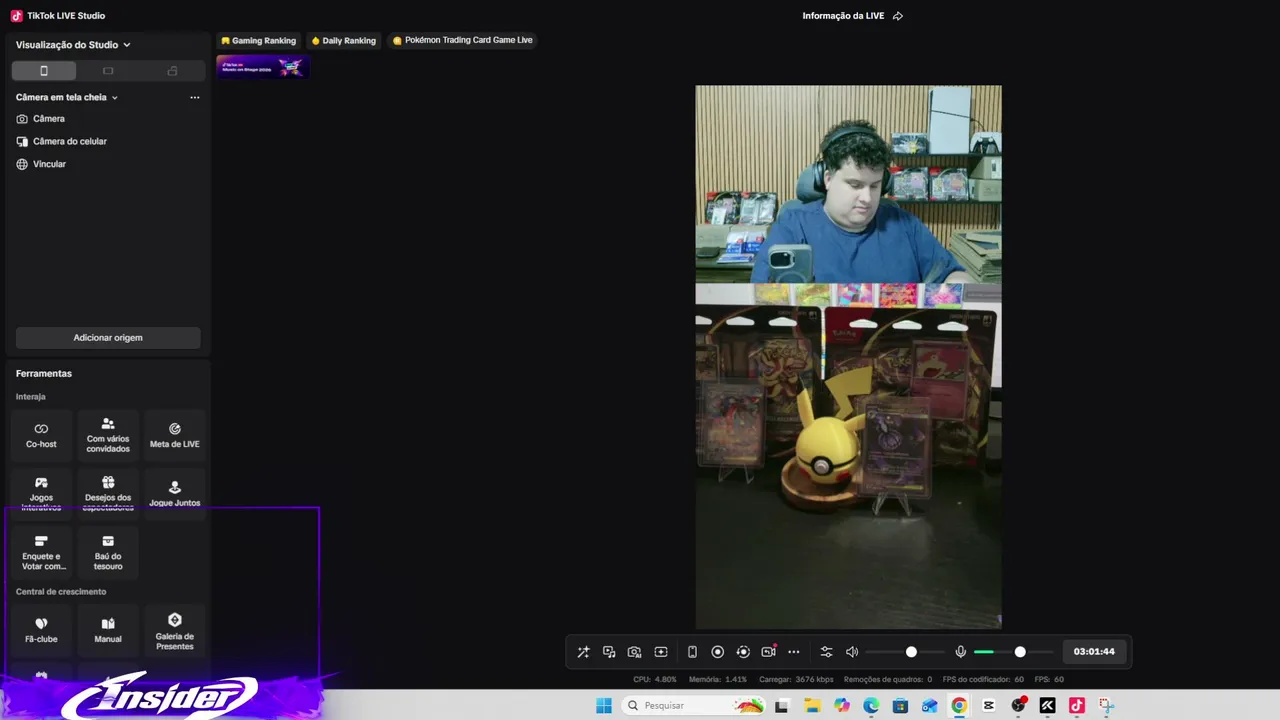Select the phone portrait preview icon
The image size is (1280, 720).
692,652
